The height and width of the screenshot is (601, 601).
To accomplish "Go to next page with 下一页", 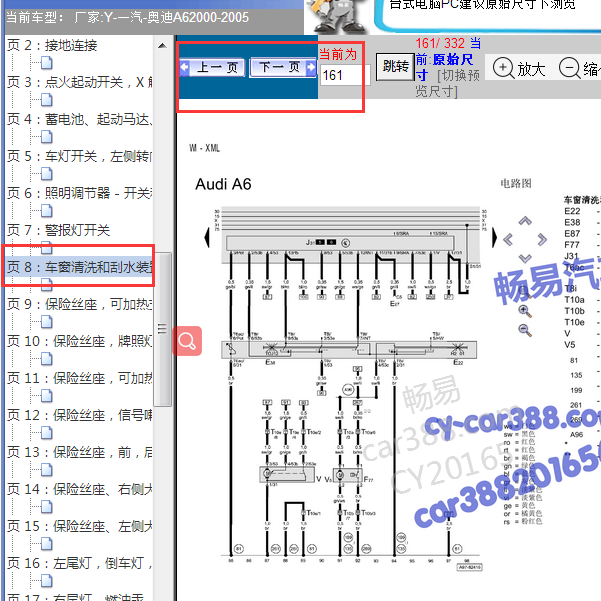I will point(283,67).
